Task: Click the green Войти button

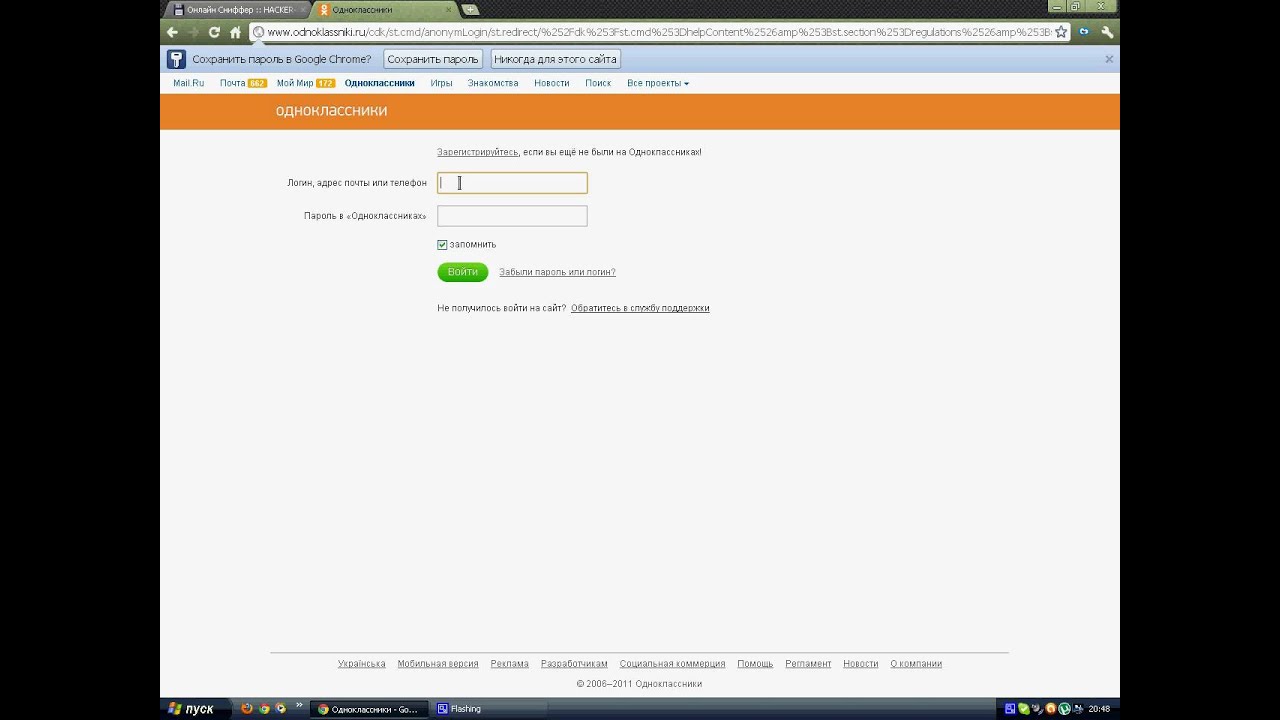Action: [462, 272]
